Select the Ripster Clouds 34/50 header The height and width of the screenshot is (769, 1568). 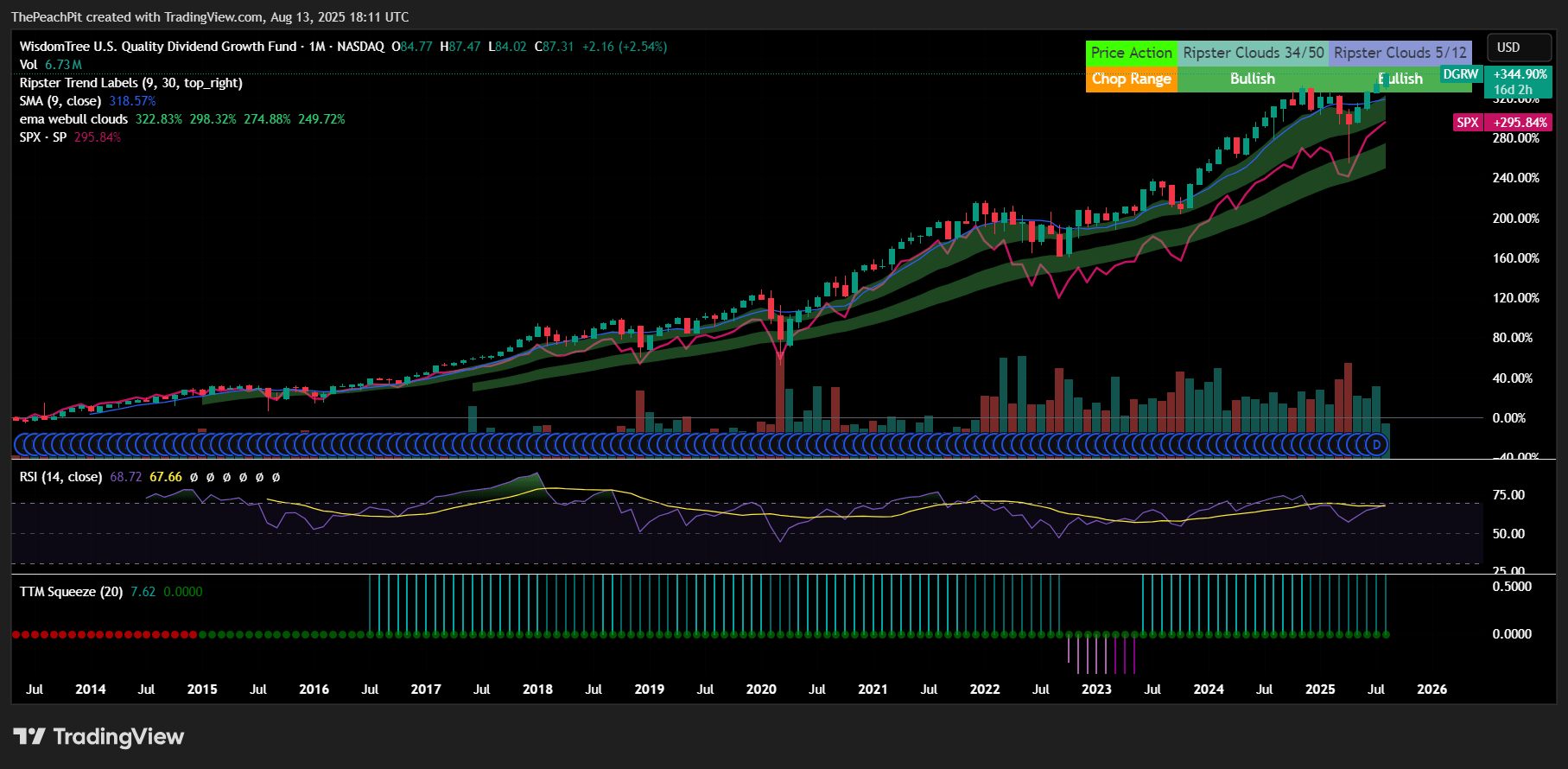point(1253,53)
